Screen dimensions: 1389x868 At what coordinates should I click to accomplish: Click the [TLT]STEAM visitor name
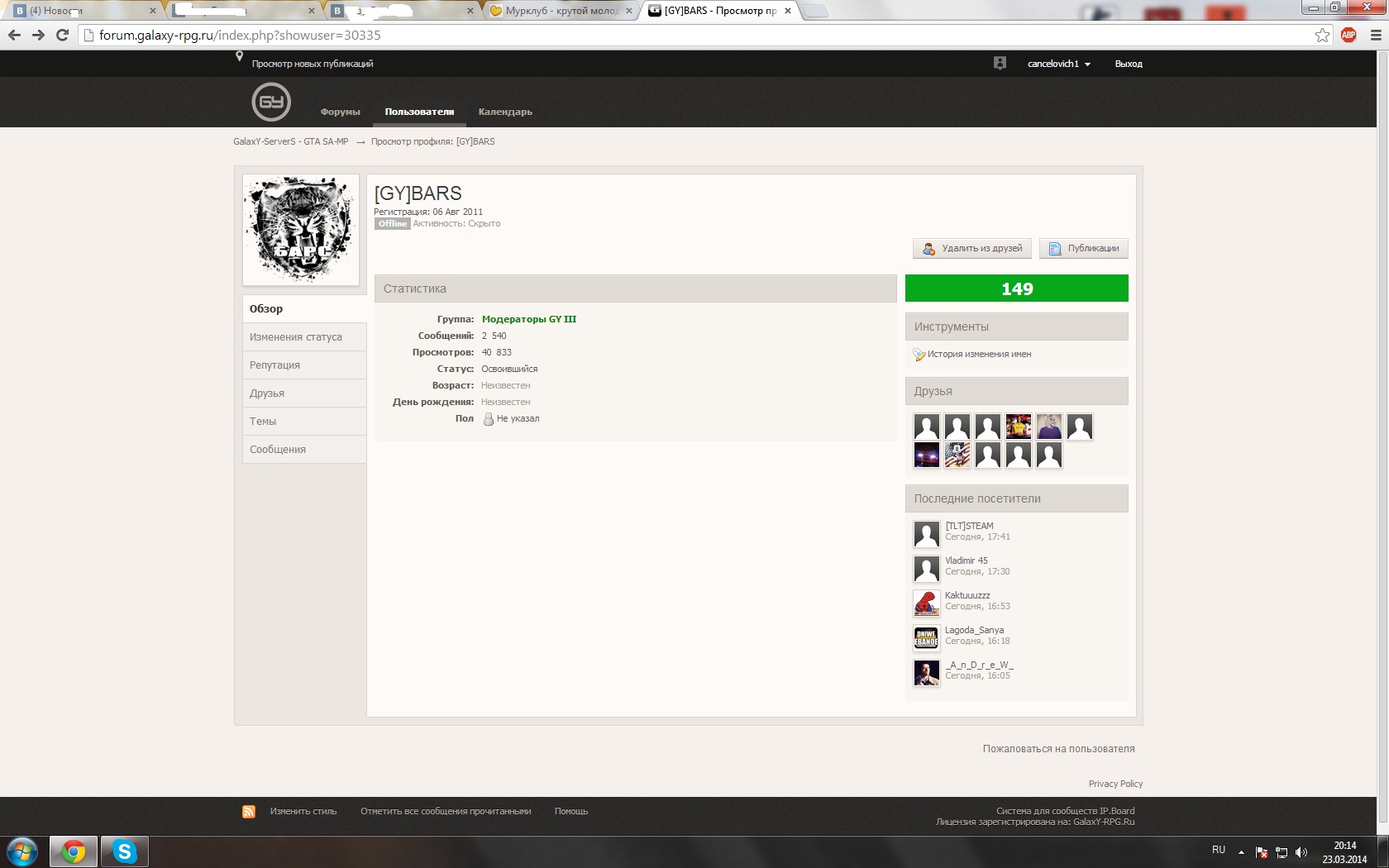pyautogui.click(x=969, y=526)
